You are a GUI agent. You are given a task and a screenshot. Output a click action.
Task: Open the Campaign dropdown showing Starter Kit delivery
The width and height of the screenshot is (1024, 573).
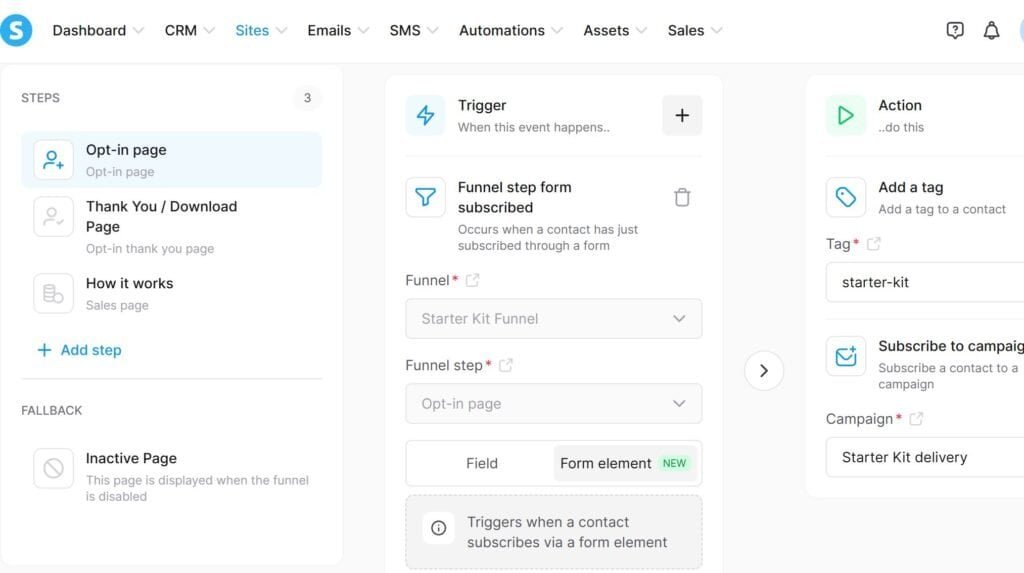(x=925, y=457)
